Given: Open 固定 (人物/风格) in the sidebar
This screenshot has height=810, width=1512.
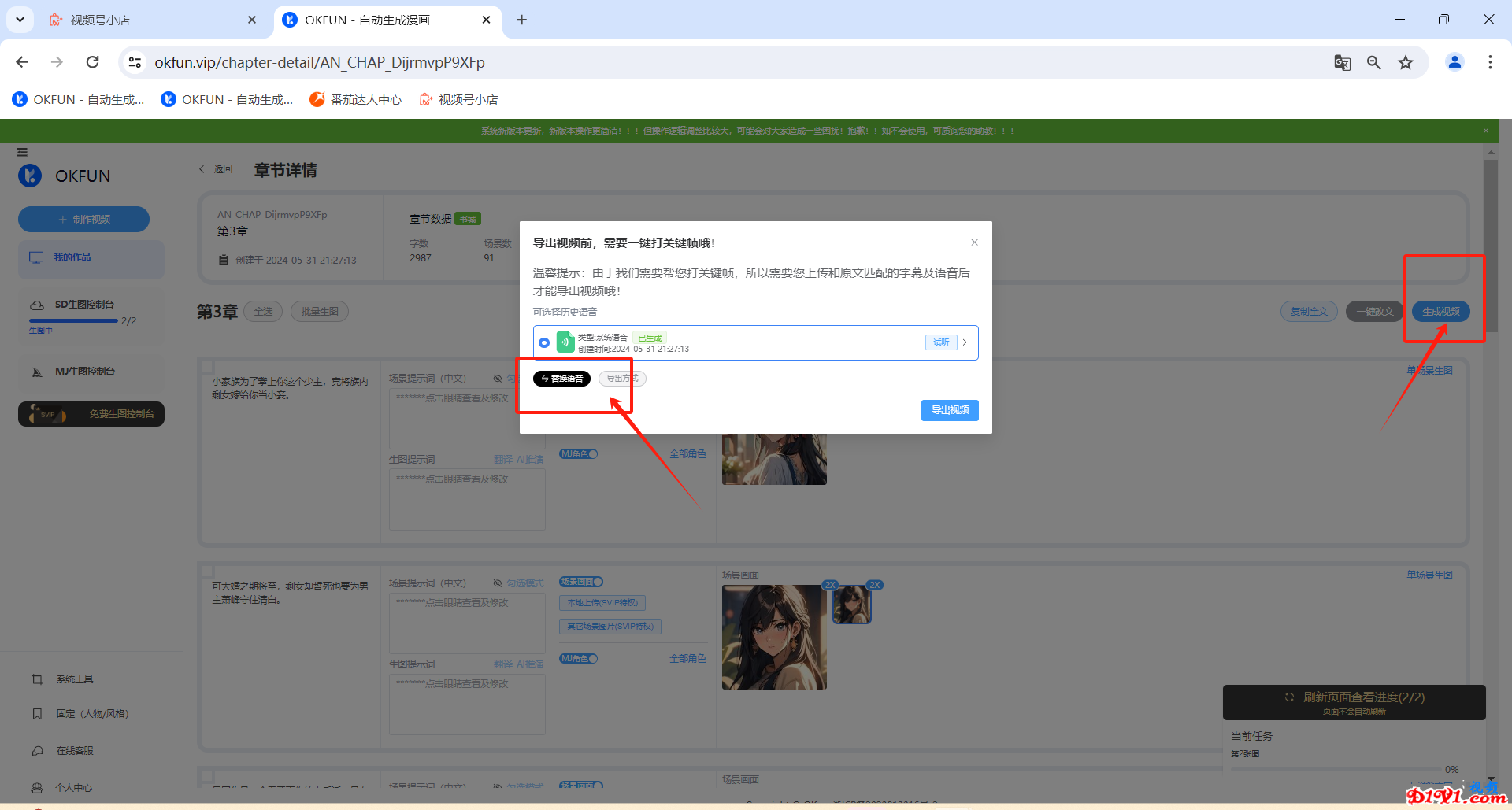Looking at the screenshot, I should pos(92,714).
